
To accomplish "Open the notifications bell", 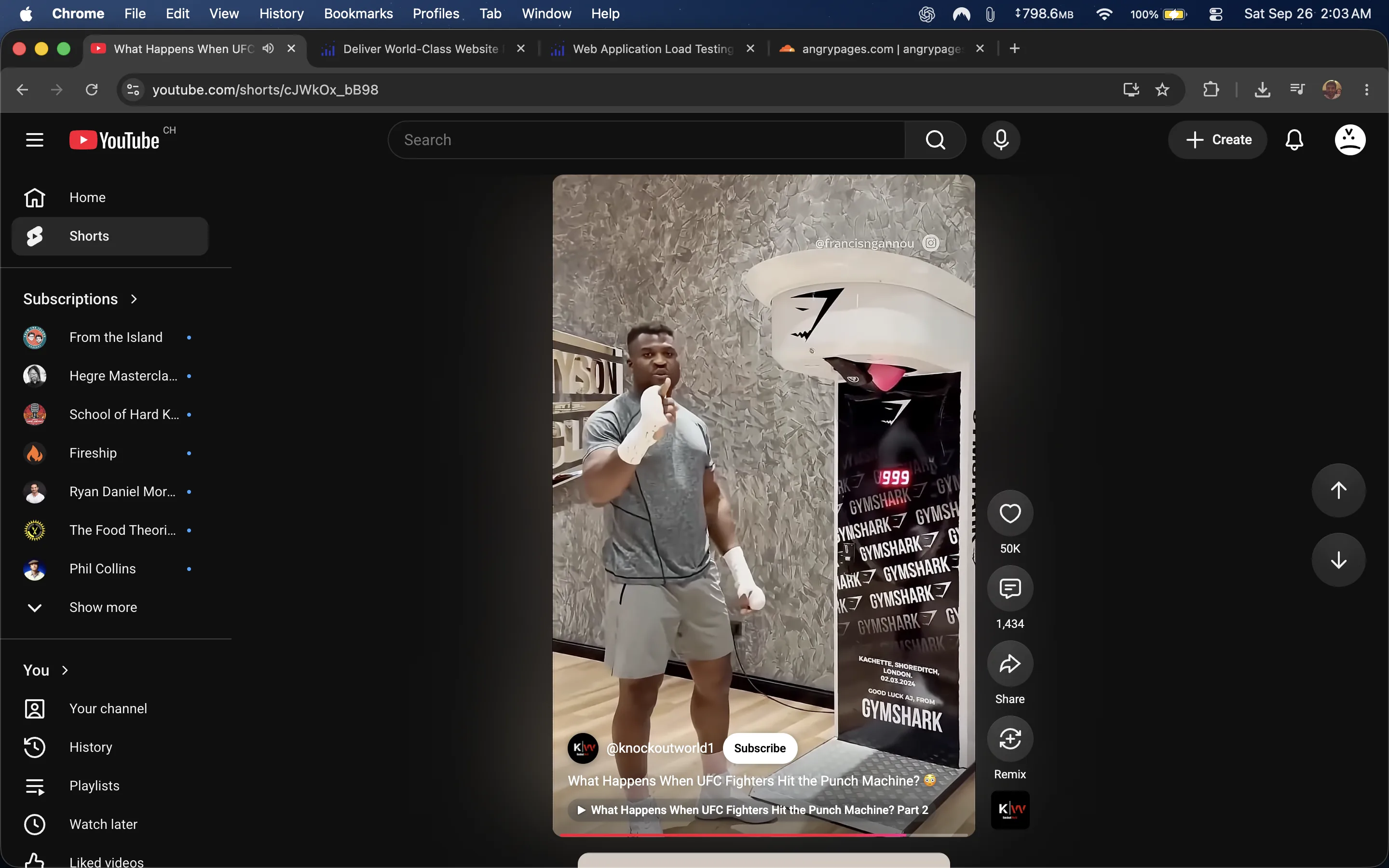I will tap(1294, 139).
